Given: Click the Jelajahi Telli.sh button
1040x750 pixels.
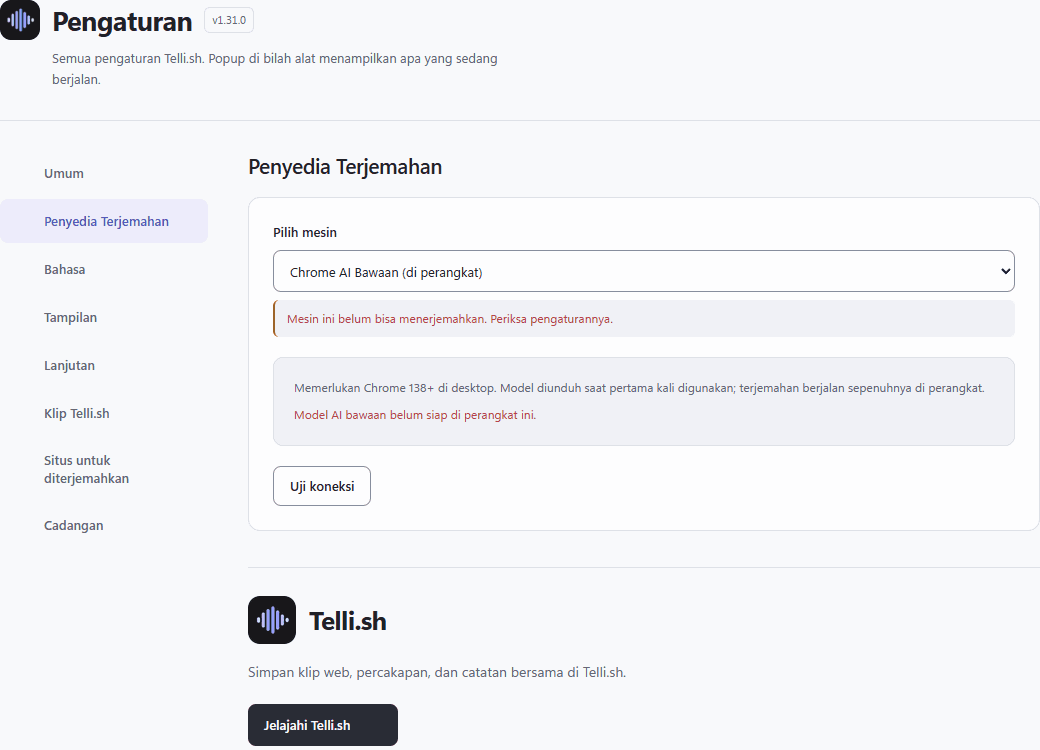Looking at the screenshot, I should pyautogui.click(x=323, y=725).
